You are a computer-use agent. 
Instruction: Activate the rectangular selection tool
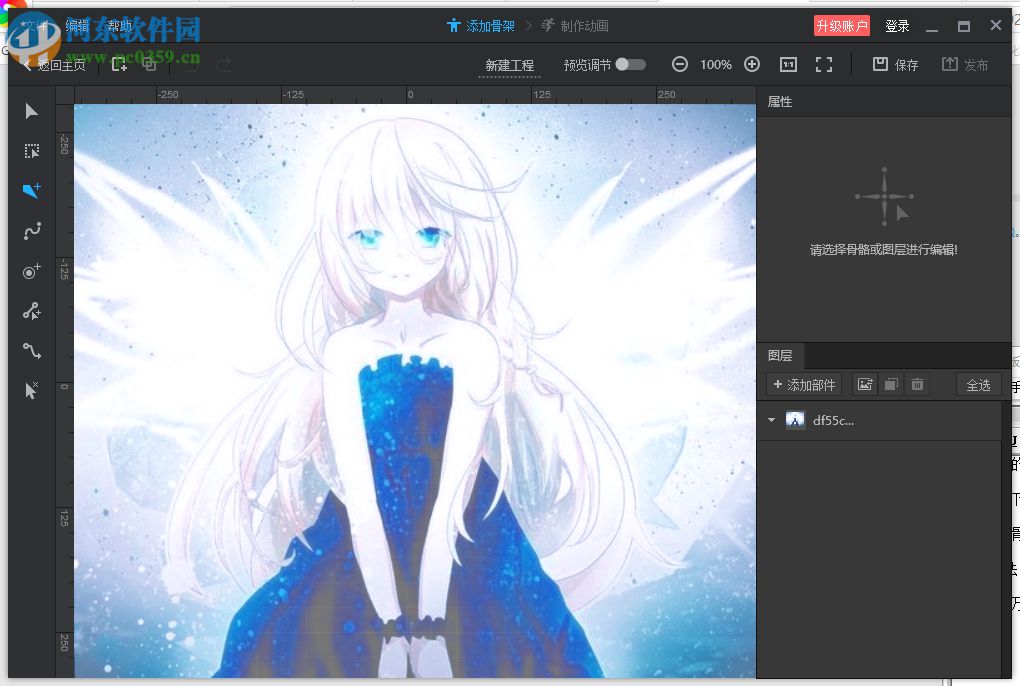pos(31,151)
